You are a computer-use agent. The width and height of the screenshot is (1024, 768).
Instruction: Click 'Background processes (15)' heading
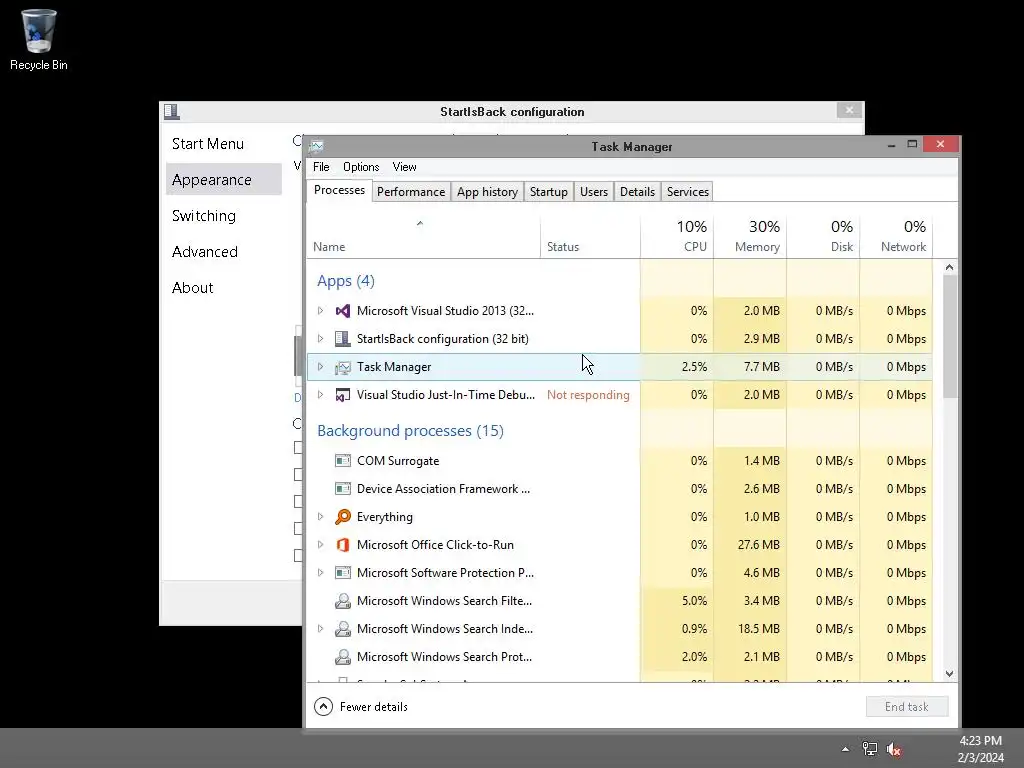tap(410, 431)
